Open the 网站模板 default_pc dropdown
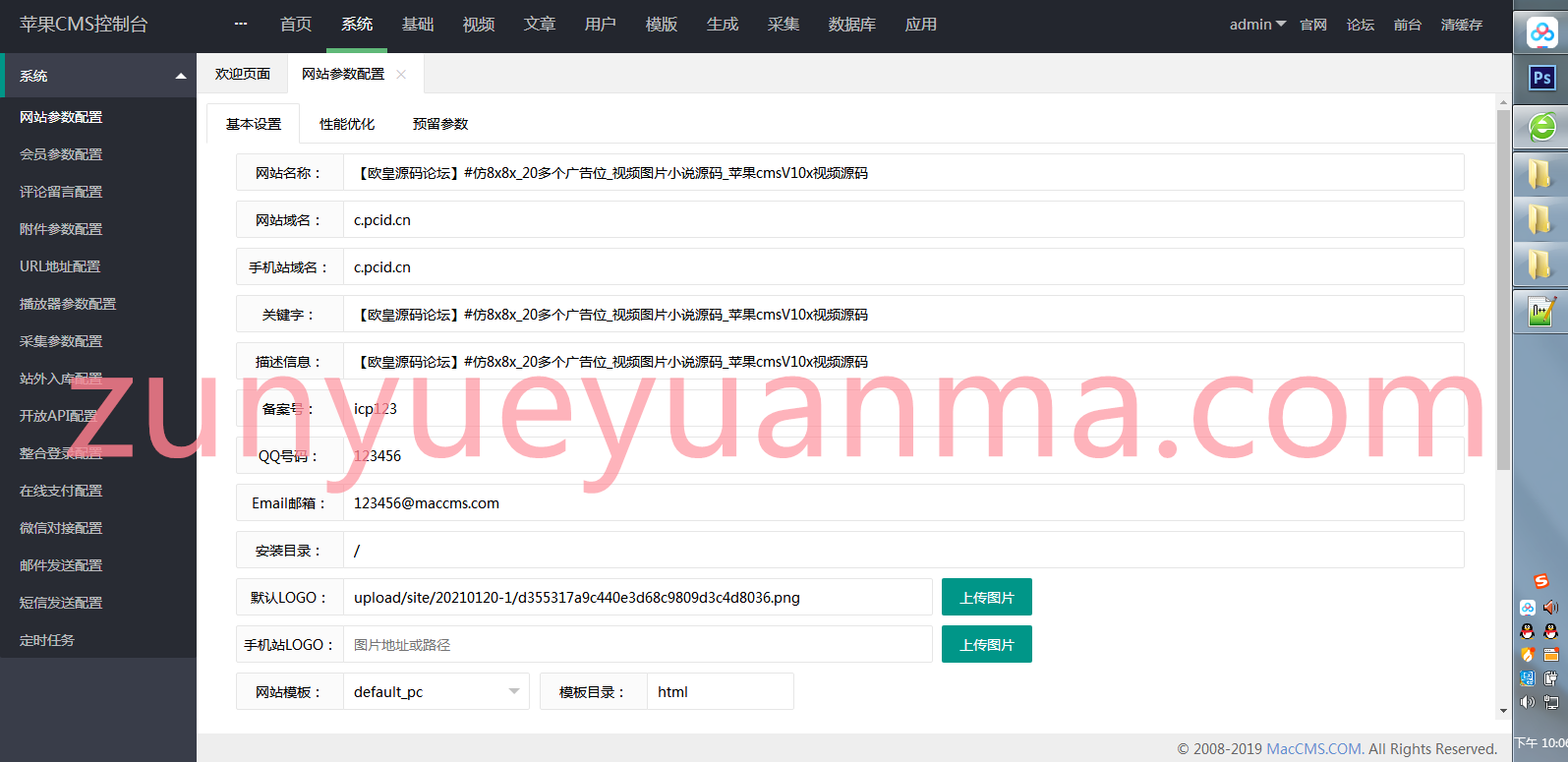The image size is (1568, 762). 436,691
